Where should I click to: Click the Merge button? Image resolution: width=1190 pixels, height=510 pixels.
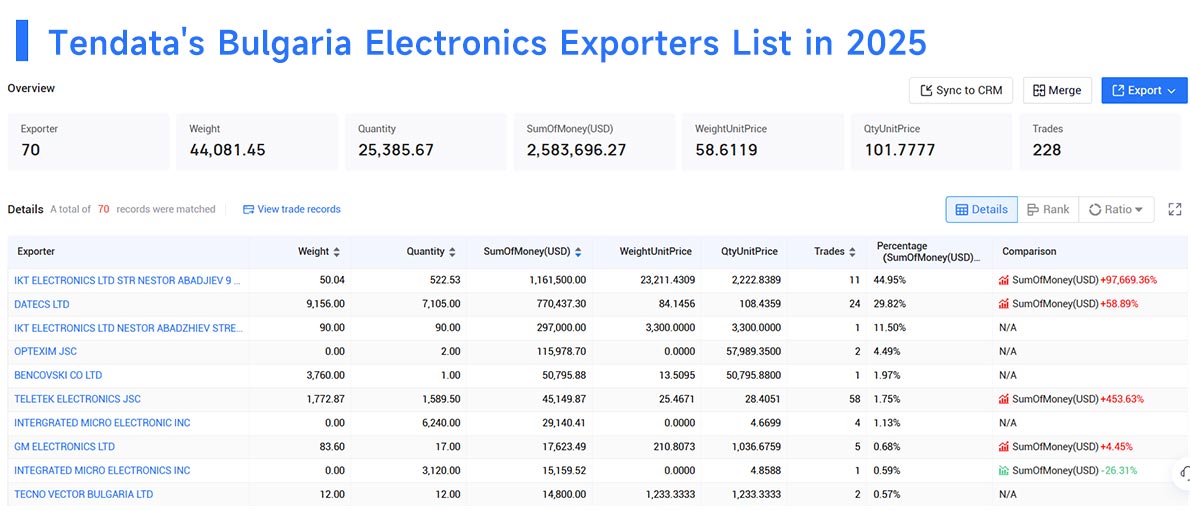(1057, 90)
